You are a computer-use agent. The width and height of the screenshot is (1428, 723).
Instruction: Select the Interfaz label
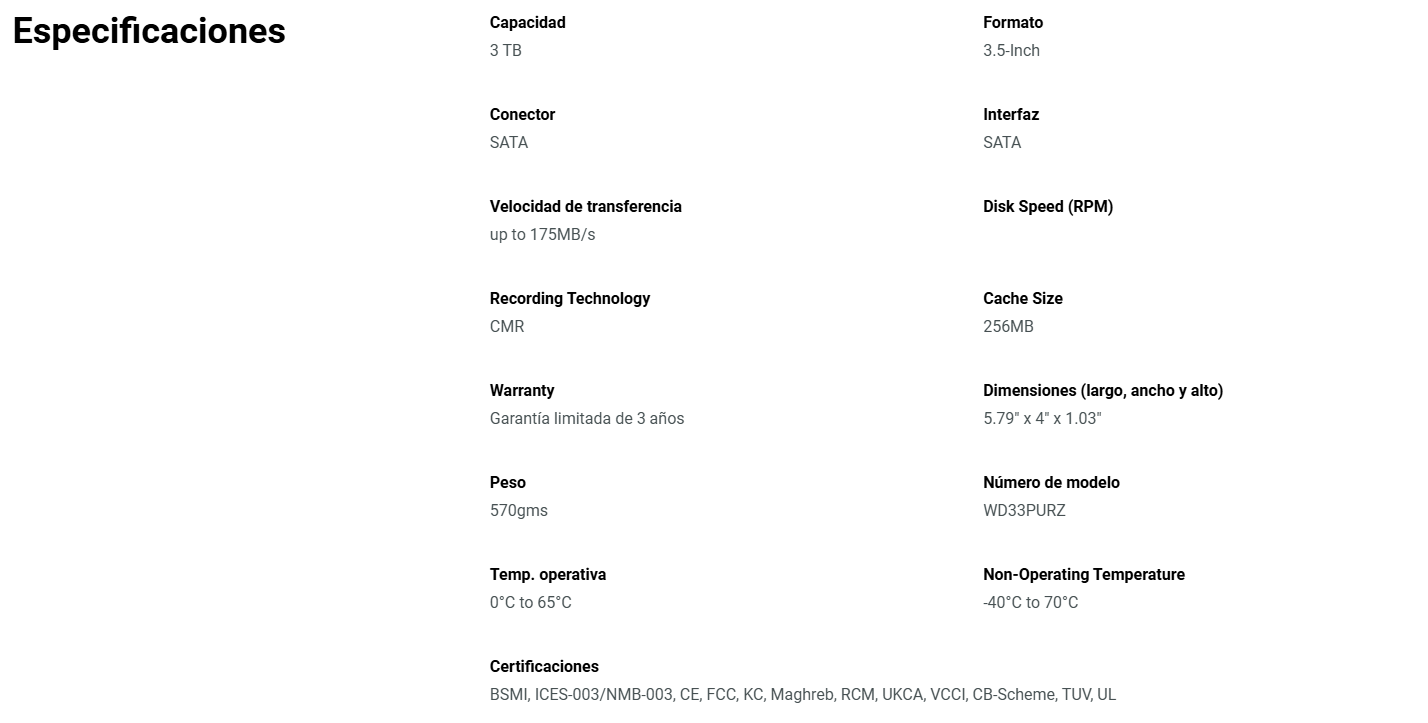(x=1010, y=114)
